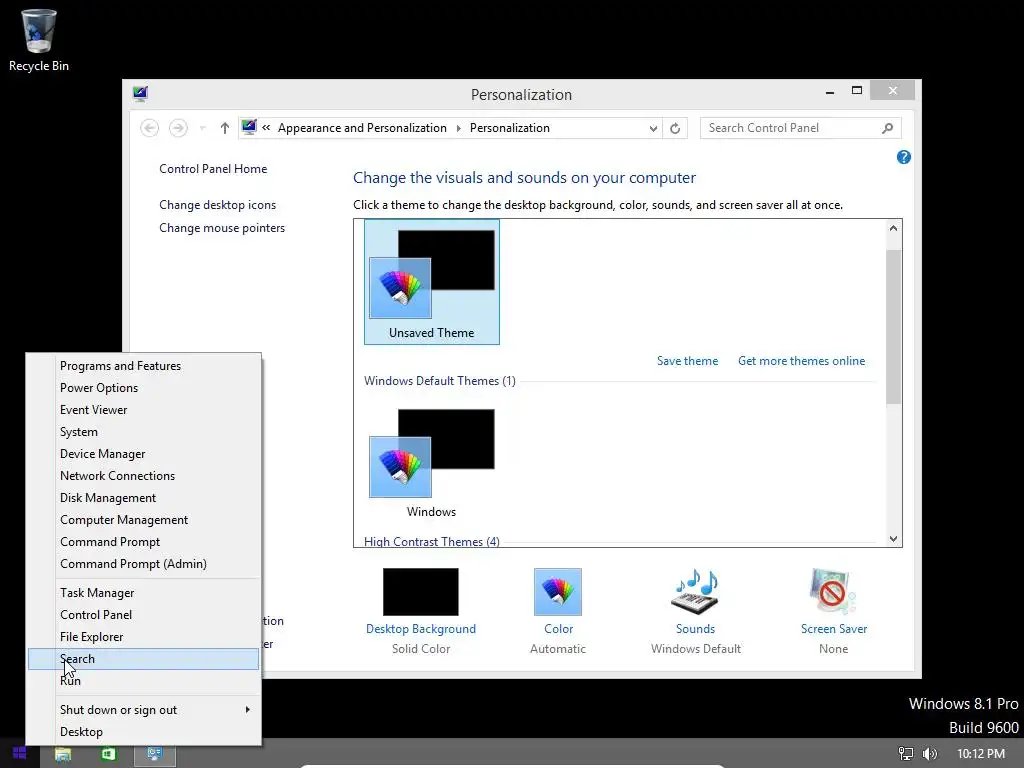Open the Store icon on the taskbar

coord(108,754)
